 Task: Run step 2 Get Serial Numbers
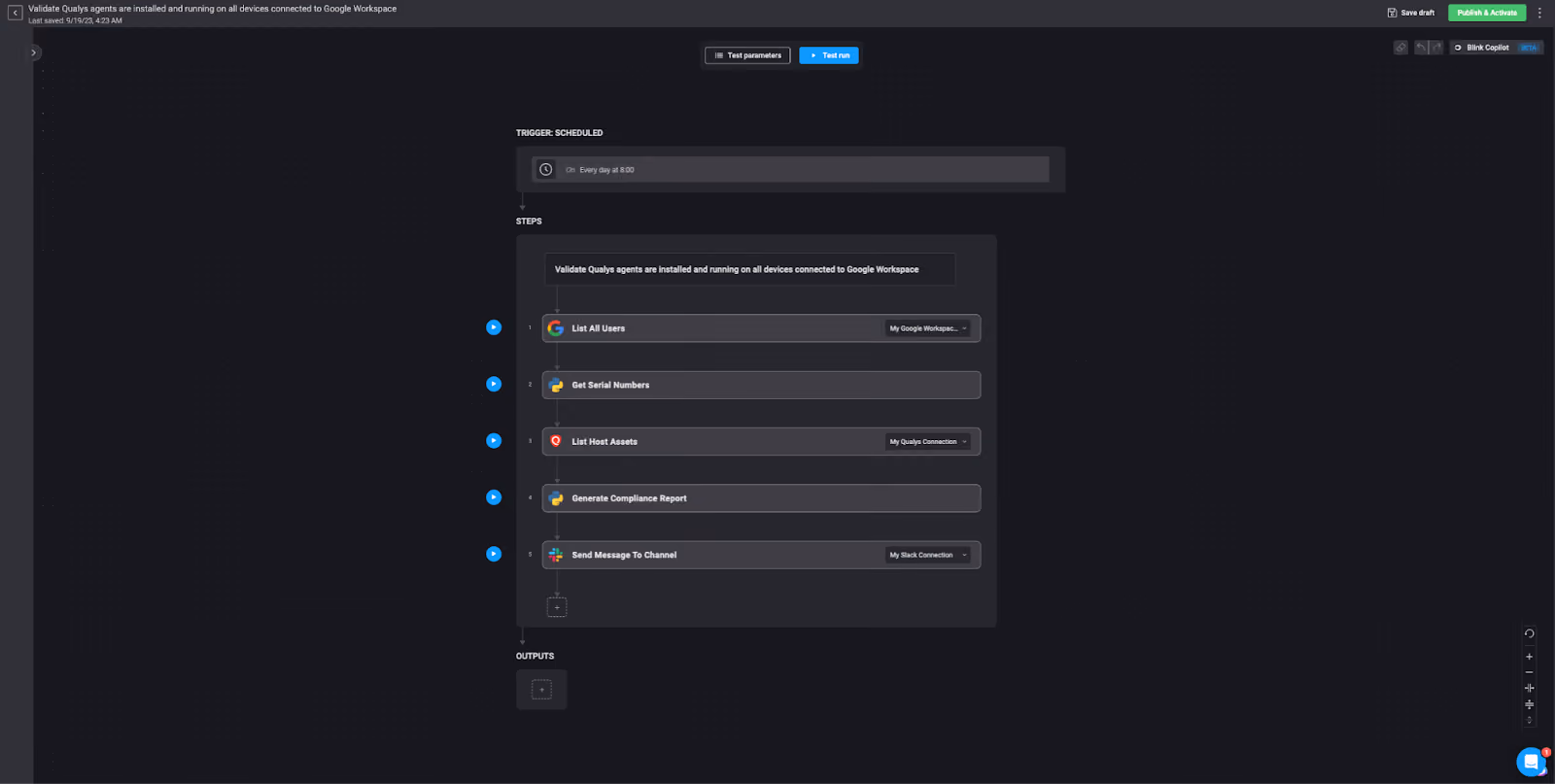(494, 384)
